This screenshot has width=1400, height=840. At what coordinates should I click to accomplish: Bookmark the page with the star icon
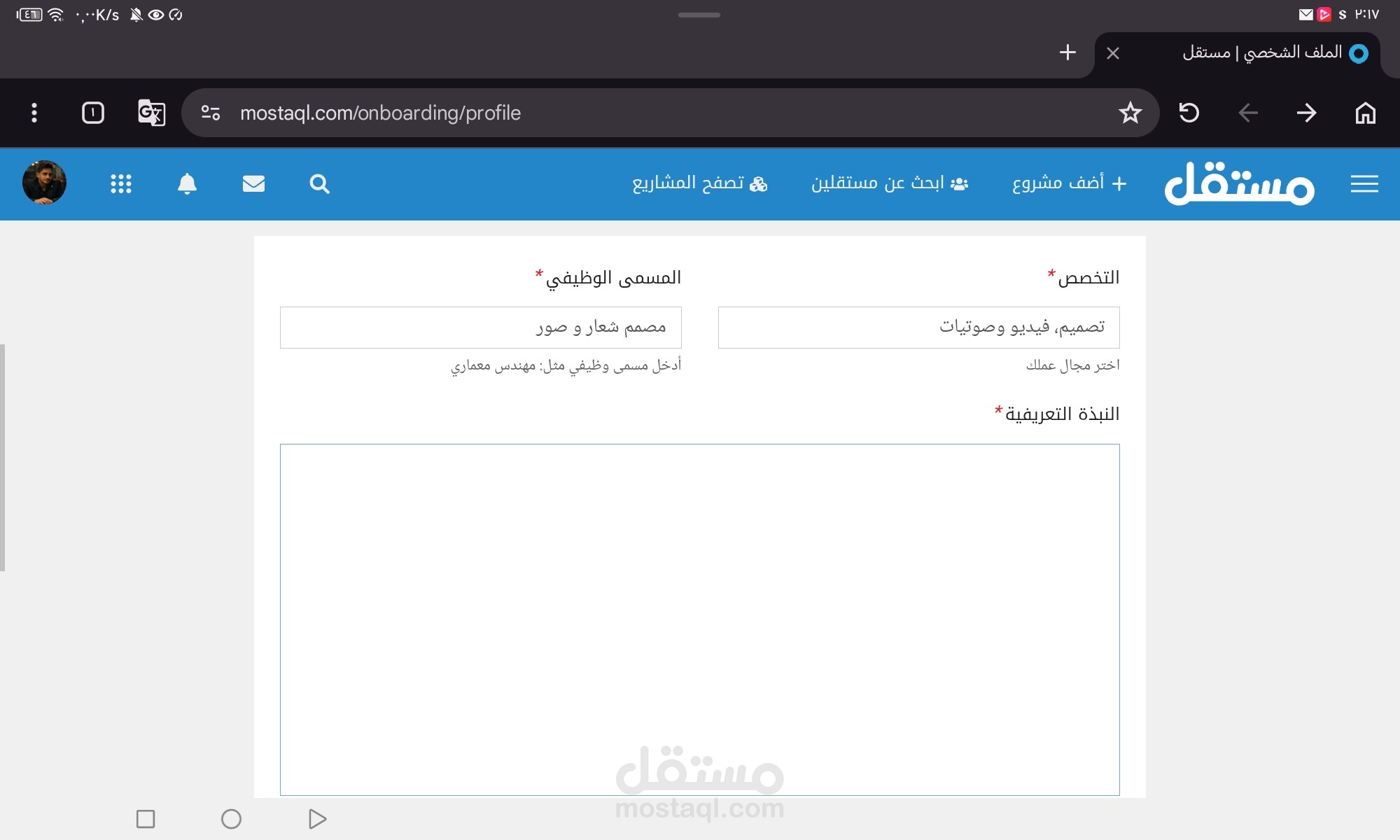[1130, 113]
